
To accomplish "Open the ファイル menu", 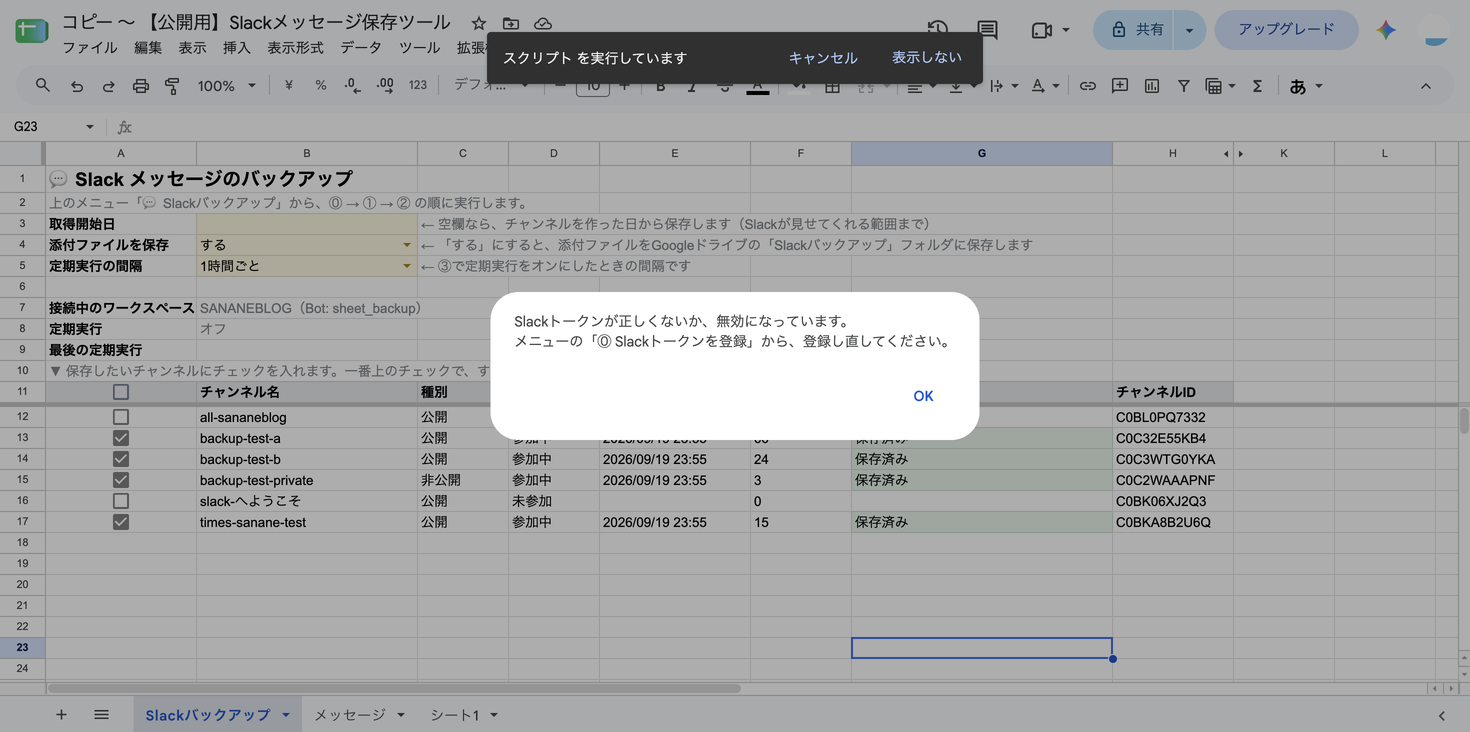I will click(x=90, y=48).
